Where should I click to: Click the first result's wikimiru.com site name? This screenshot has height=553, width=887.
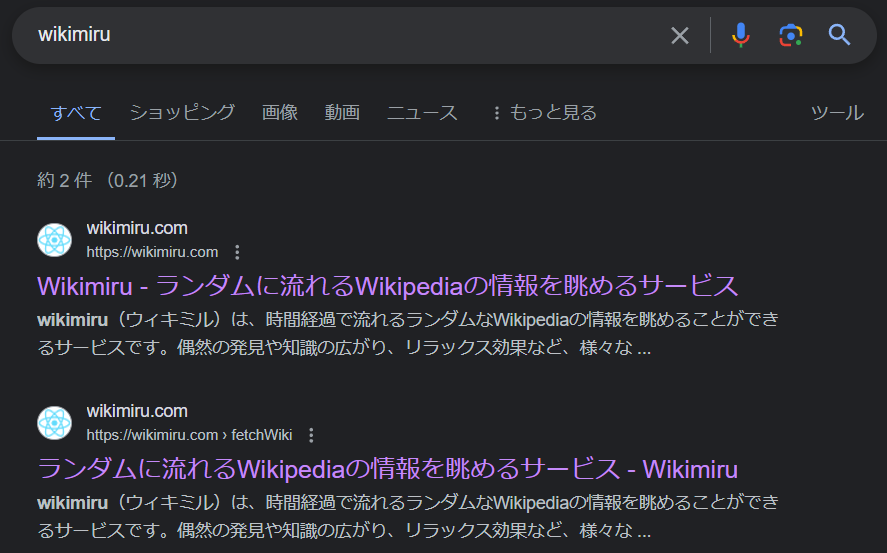click(137, 228)
